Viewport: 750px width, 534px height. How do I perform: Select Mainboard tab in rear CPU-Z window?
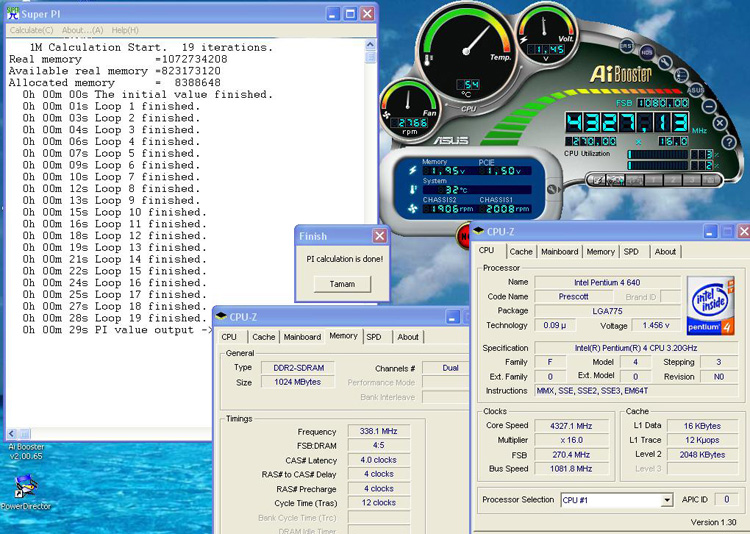pyautogui.click(x=302, y=337)
